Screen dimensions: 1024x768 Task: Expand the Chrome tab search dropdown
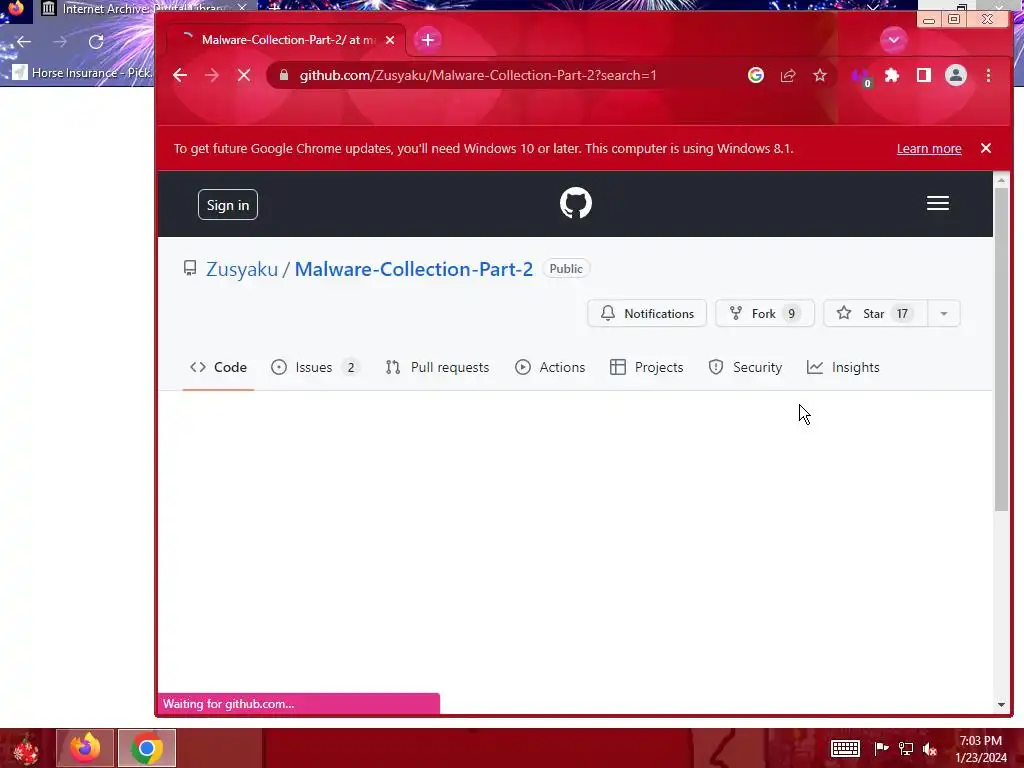click(x=893, y=40)
